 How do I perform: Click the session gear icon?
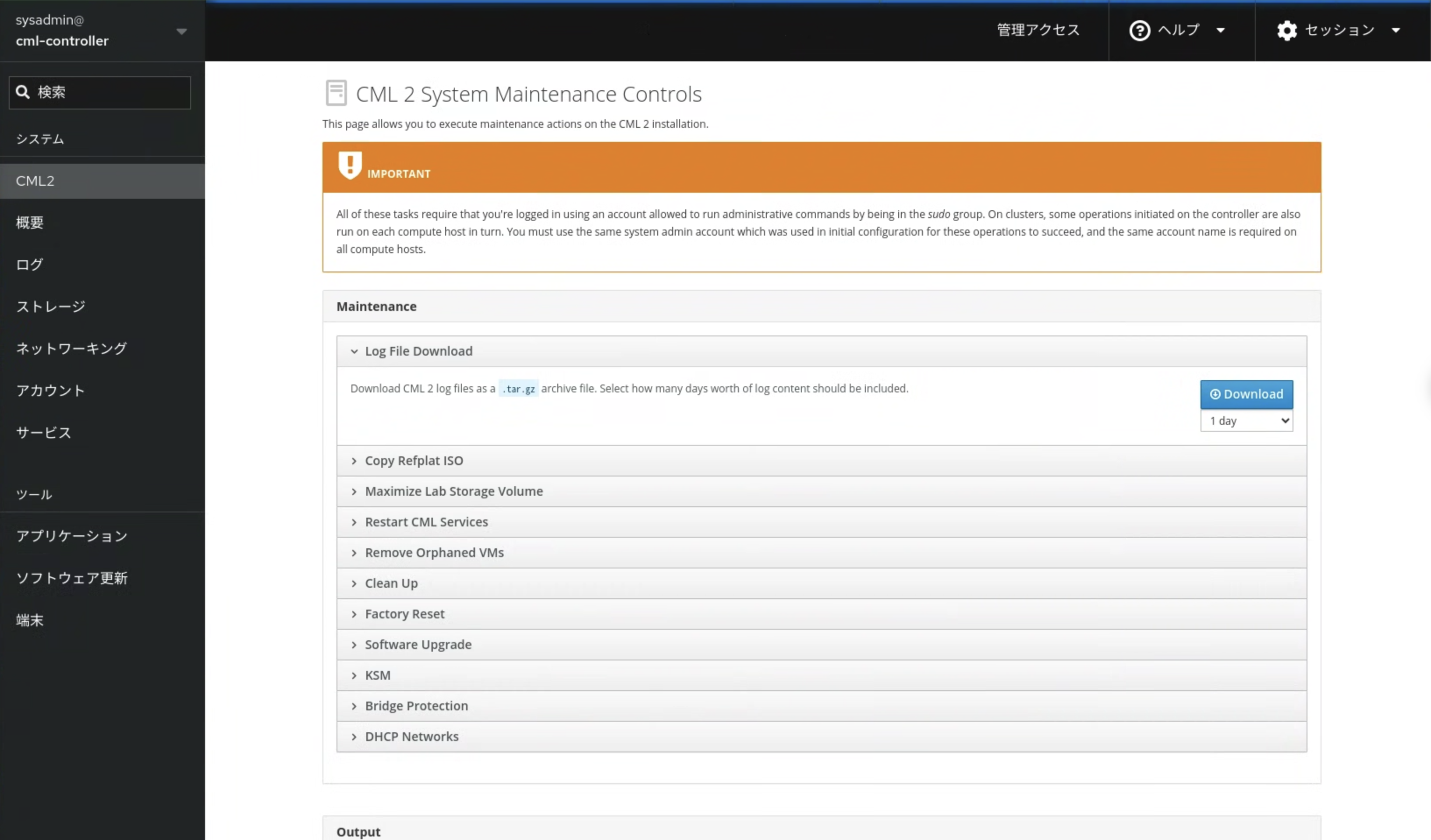coord(1287,31)
